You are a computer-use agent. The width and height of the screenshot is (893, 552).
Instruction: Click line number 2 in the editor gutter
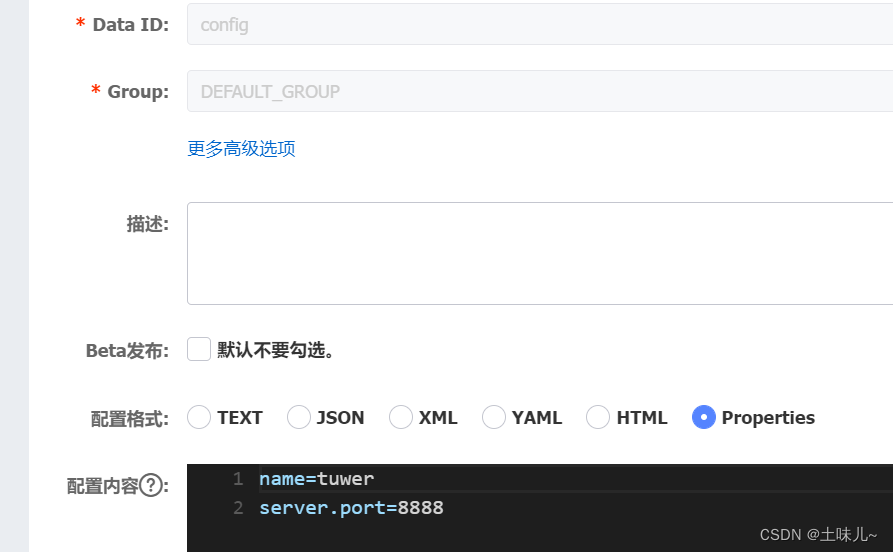pos(238,508)
